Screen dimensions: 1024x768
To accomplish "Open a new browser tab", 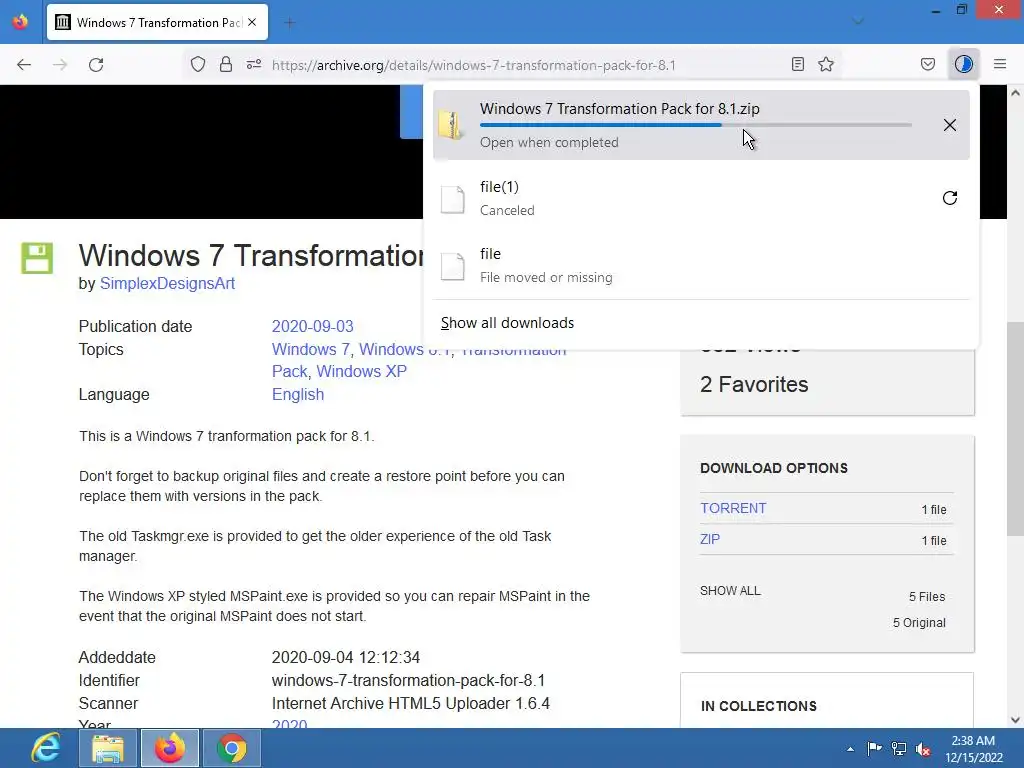I will tap(290, 23).
